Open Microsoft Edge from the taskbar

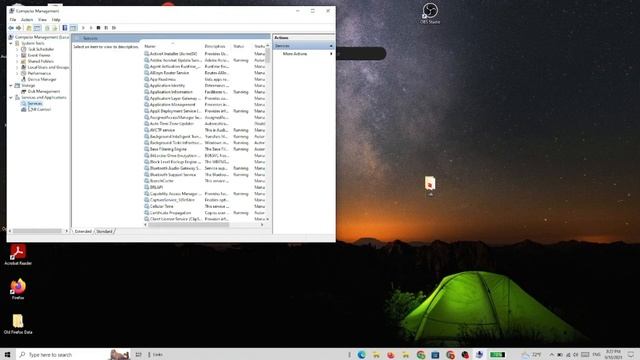pyautogui.click(x=361, y=355)
